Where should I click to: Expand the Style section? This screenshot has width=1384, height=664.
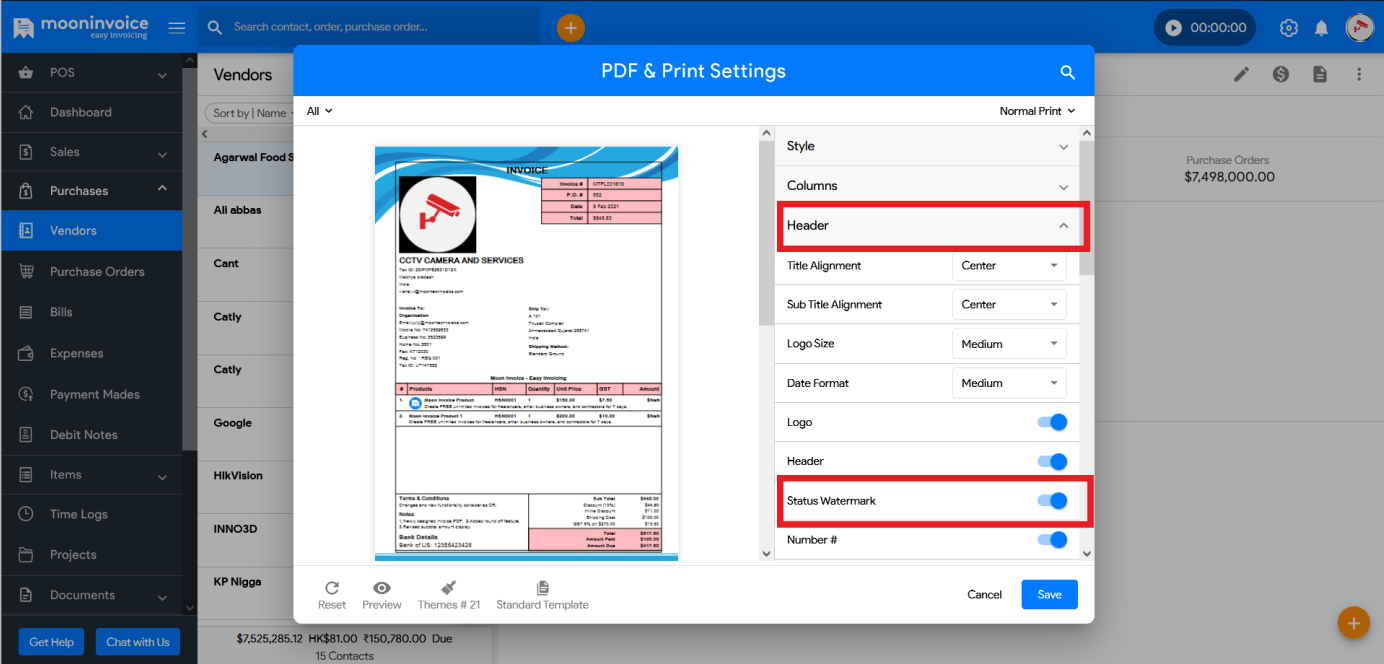[927, 146]
